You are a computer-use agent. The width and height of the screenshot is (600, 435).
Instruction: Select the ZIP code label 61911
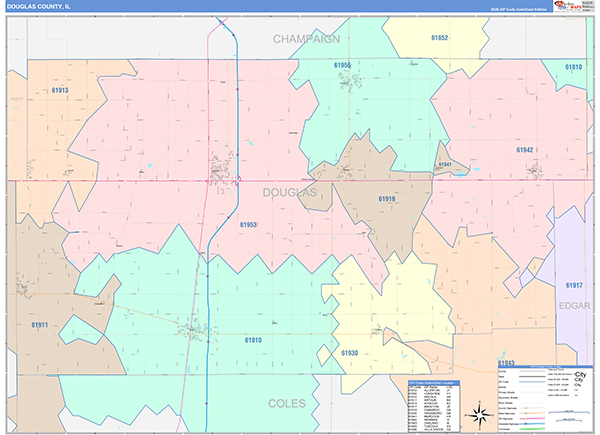point(39,325)
